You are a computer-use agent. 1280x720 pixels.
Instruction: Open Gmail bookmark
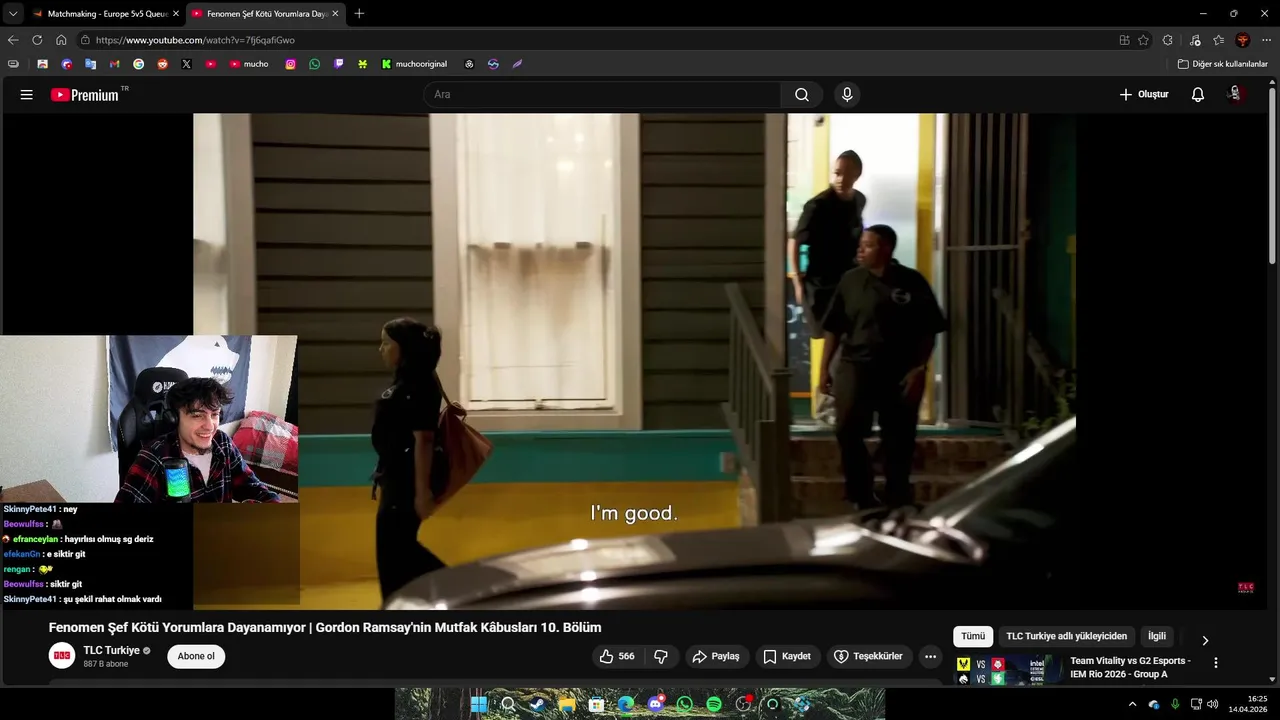point(114,64)
